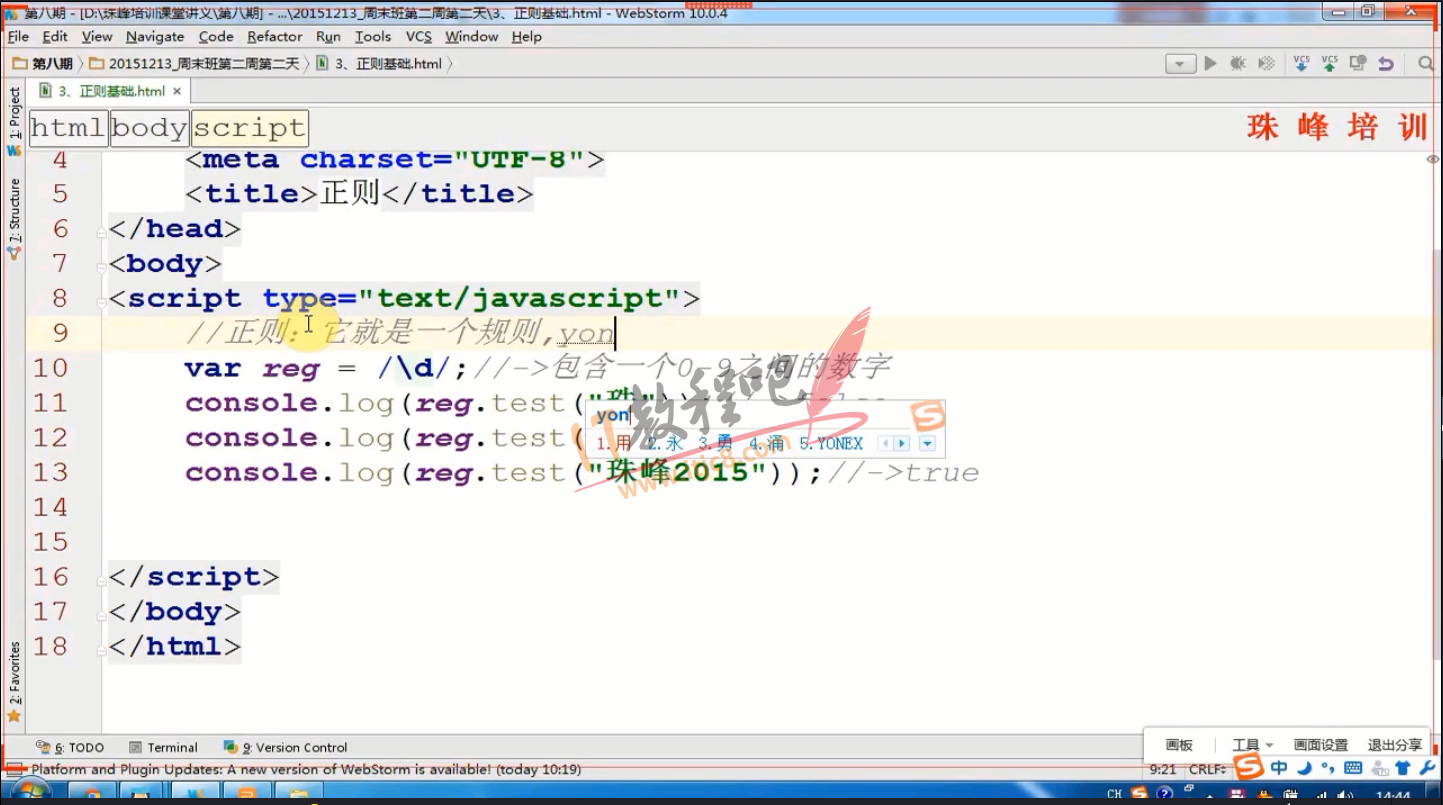
Task: Collapse the head fold marker on line 6
Action: (102, 233)
